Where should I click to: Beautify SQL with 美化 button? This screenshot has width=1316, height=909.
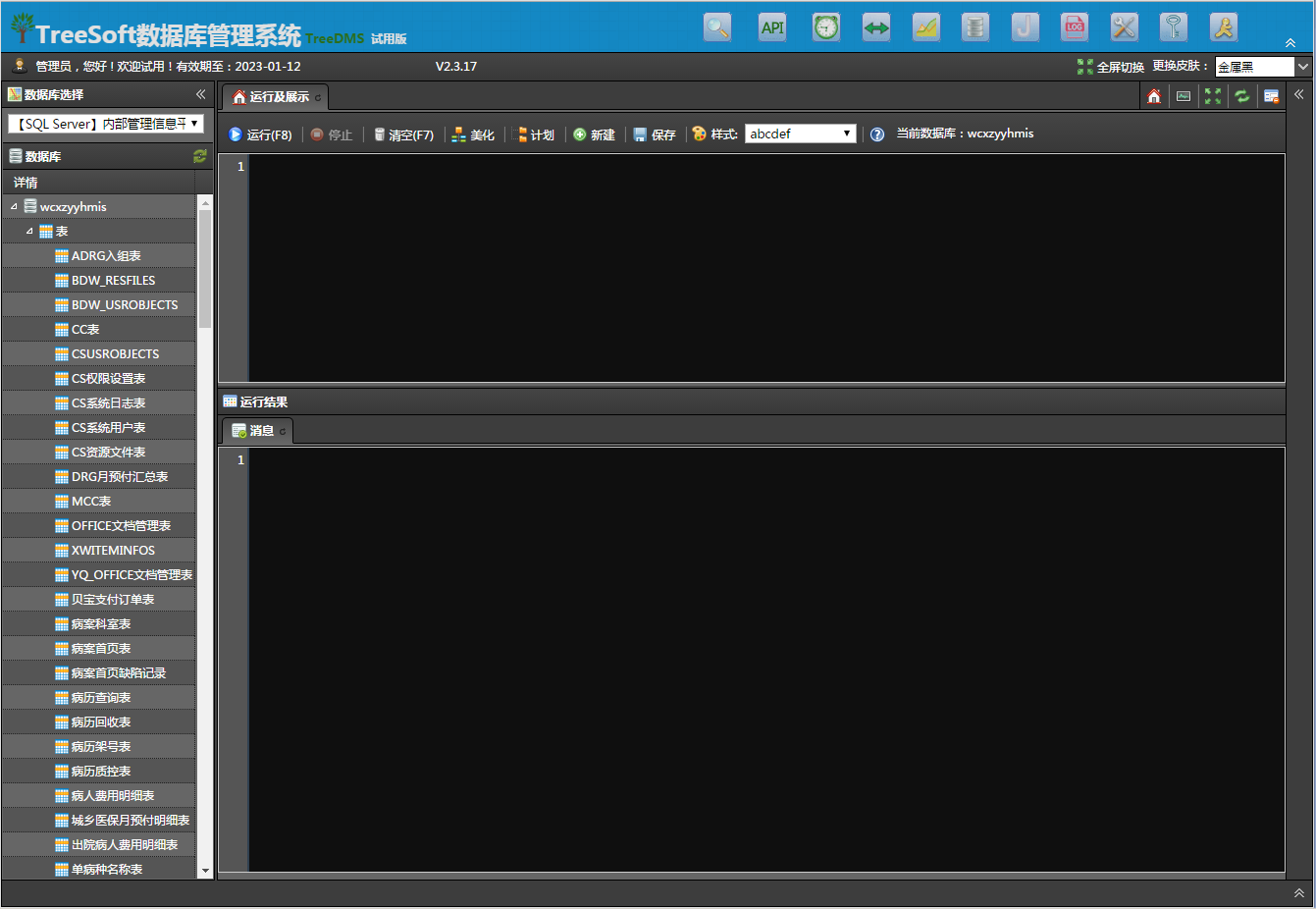[x=473, y=134]
